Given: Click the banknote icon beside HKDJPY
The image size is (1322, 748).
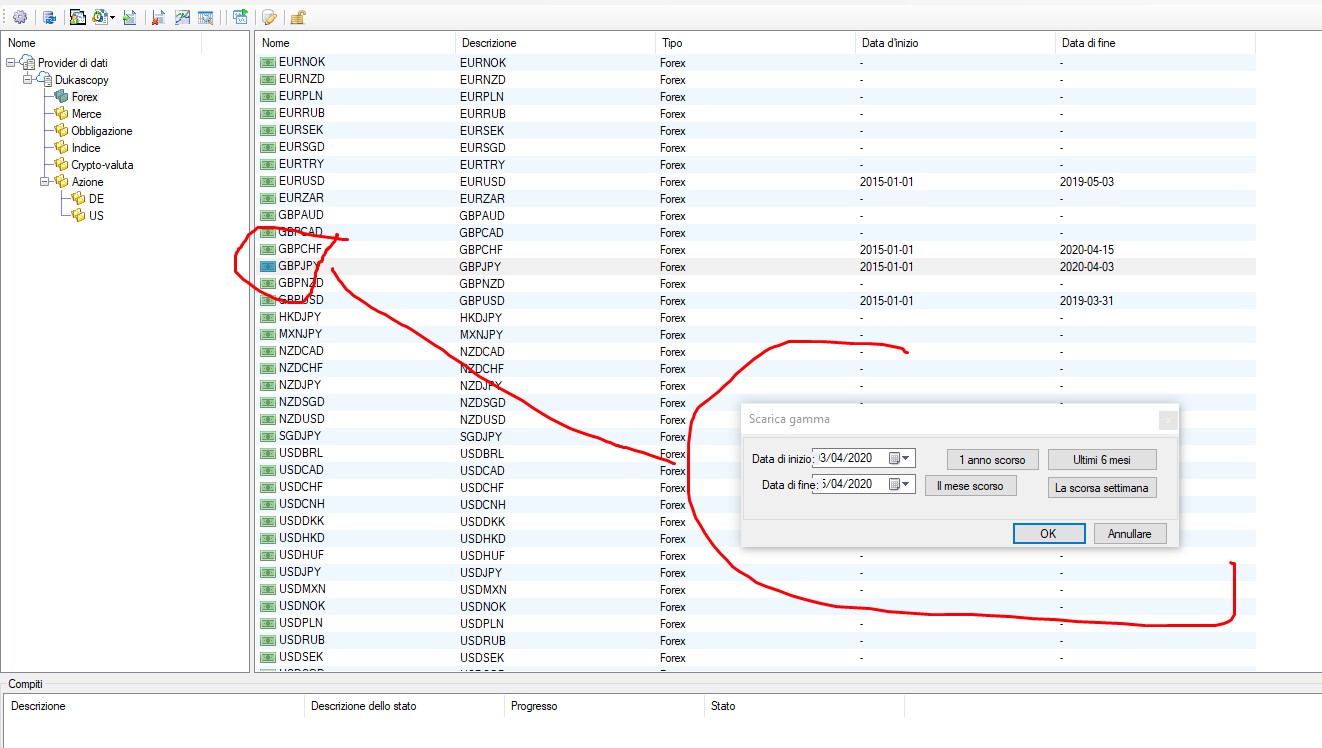Looking at the screenshot, I should coord(267,317).
